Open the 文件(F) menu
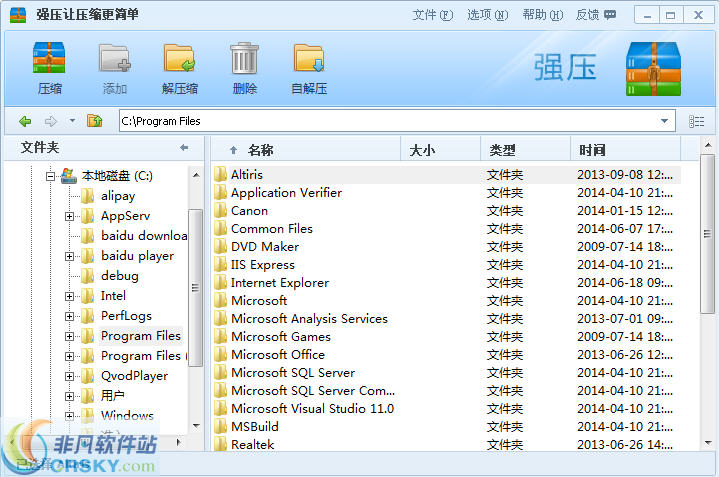The width and height of the screenshot is (719, 477). 432,15
